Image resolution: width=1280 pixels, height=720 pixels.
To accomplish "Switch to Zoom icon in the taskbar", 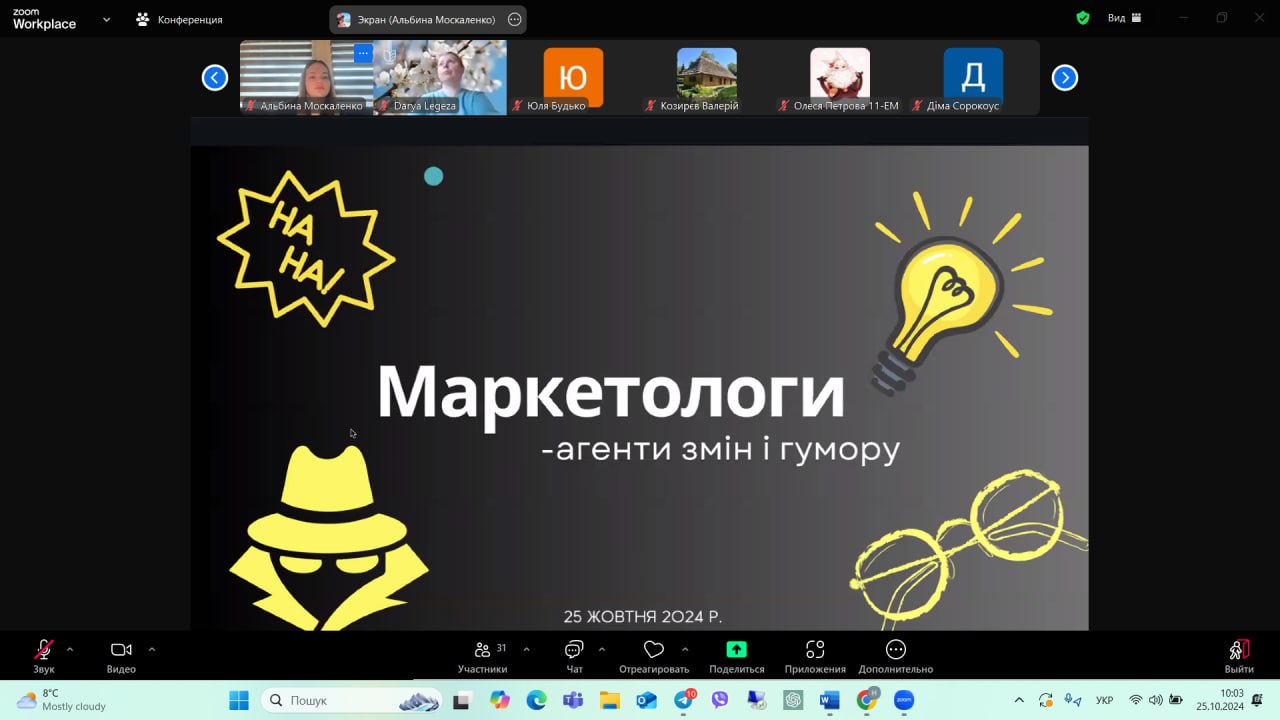I will click(904, 700).
